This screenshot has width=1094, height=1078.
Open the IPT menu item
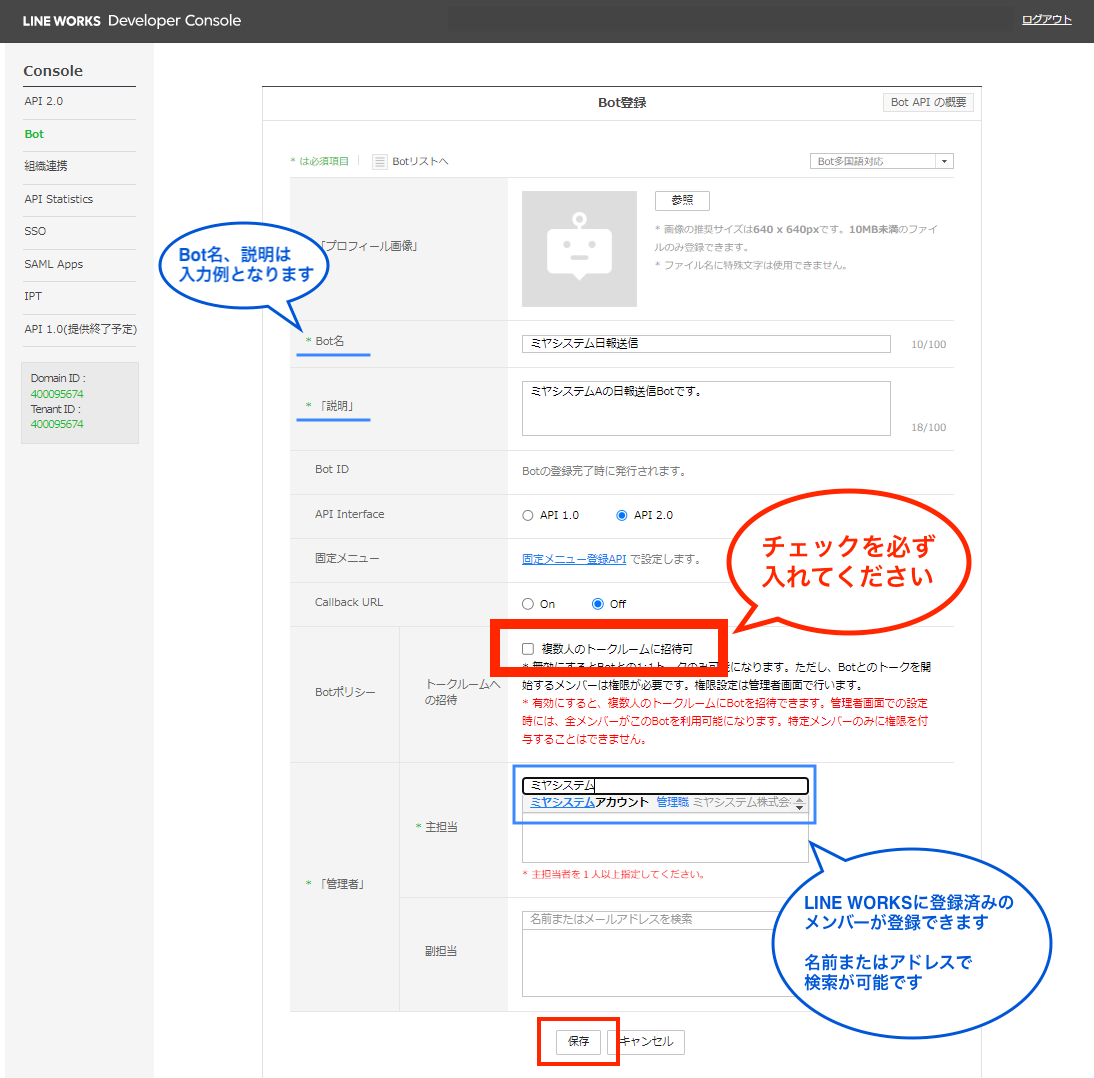33,296
